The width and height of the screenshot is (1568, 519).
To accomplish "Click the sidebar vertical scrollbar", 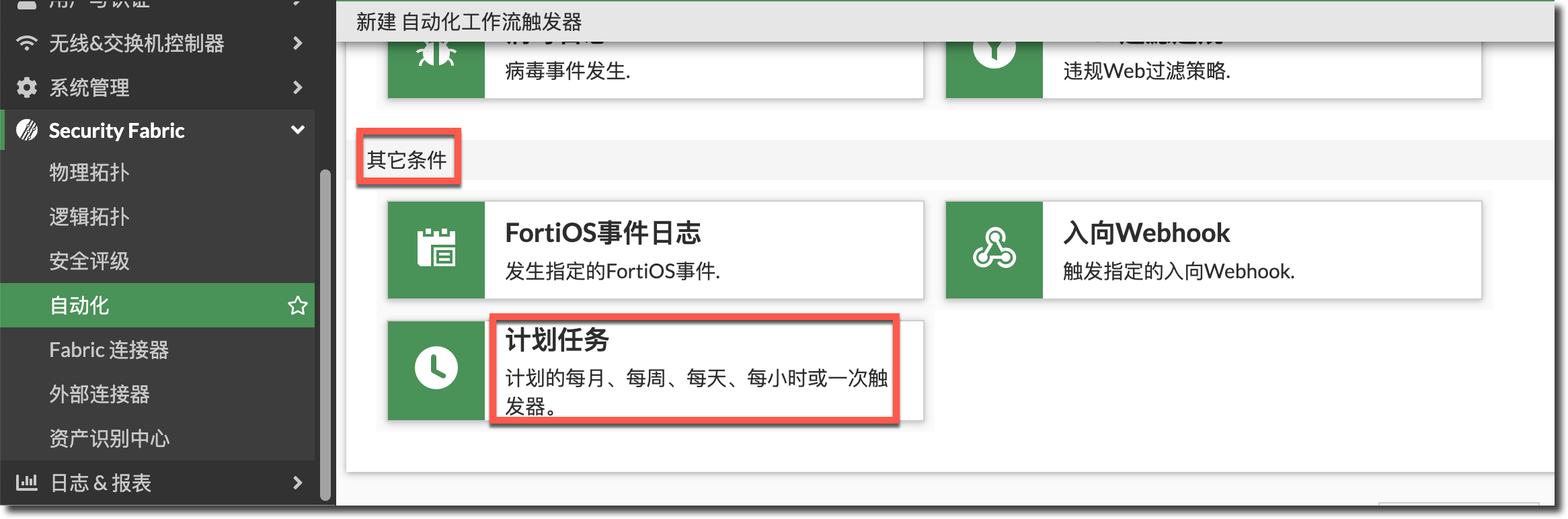I will coord(325,335).
